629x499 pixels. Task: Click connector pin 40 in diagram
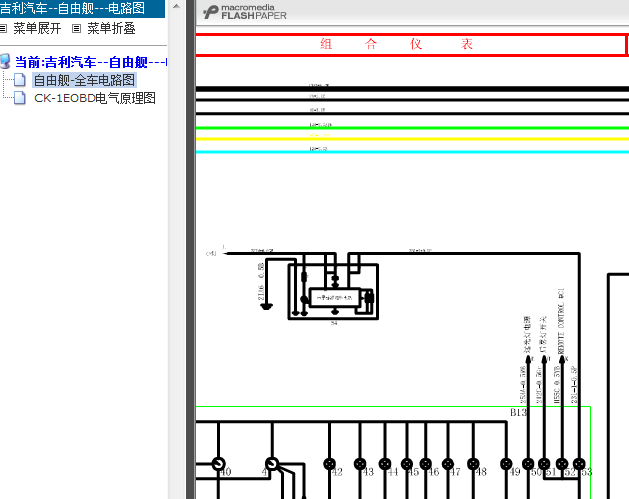click(219, 464)
